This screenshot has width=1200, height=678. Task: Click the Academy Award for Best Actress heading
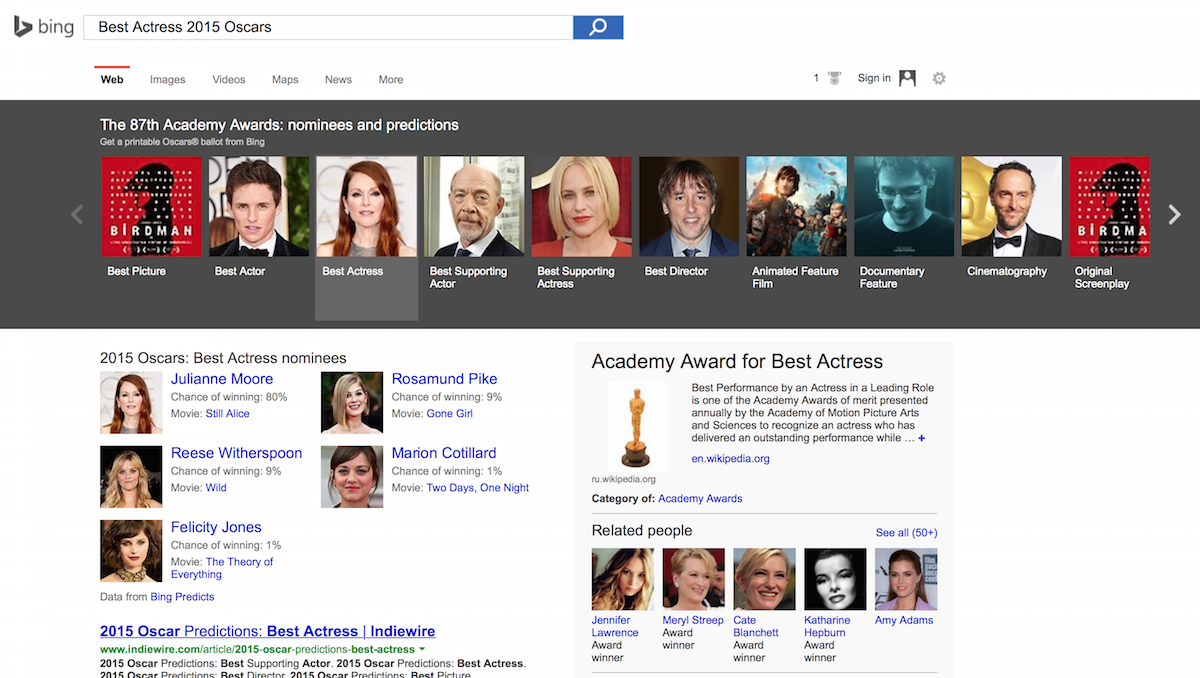tap(737, 362)
